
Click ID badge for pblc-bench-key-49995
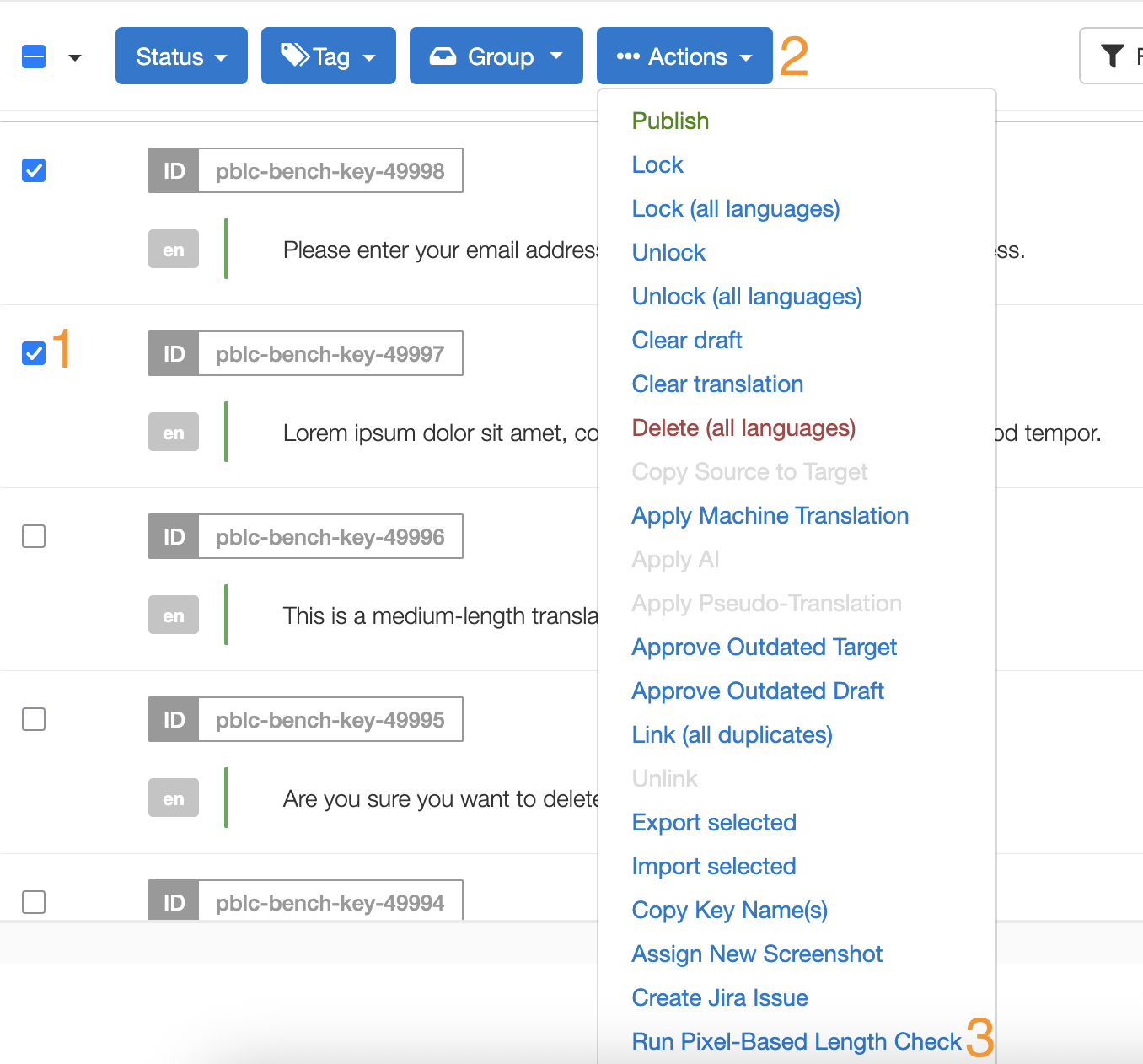click(x=174, y=719)
